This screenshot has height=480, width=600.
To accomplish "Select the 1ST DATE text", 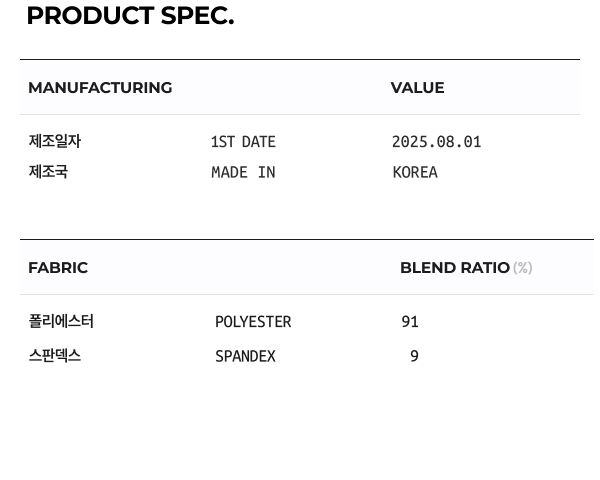I will [x=243, y=142].
